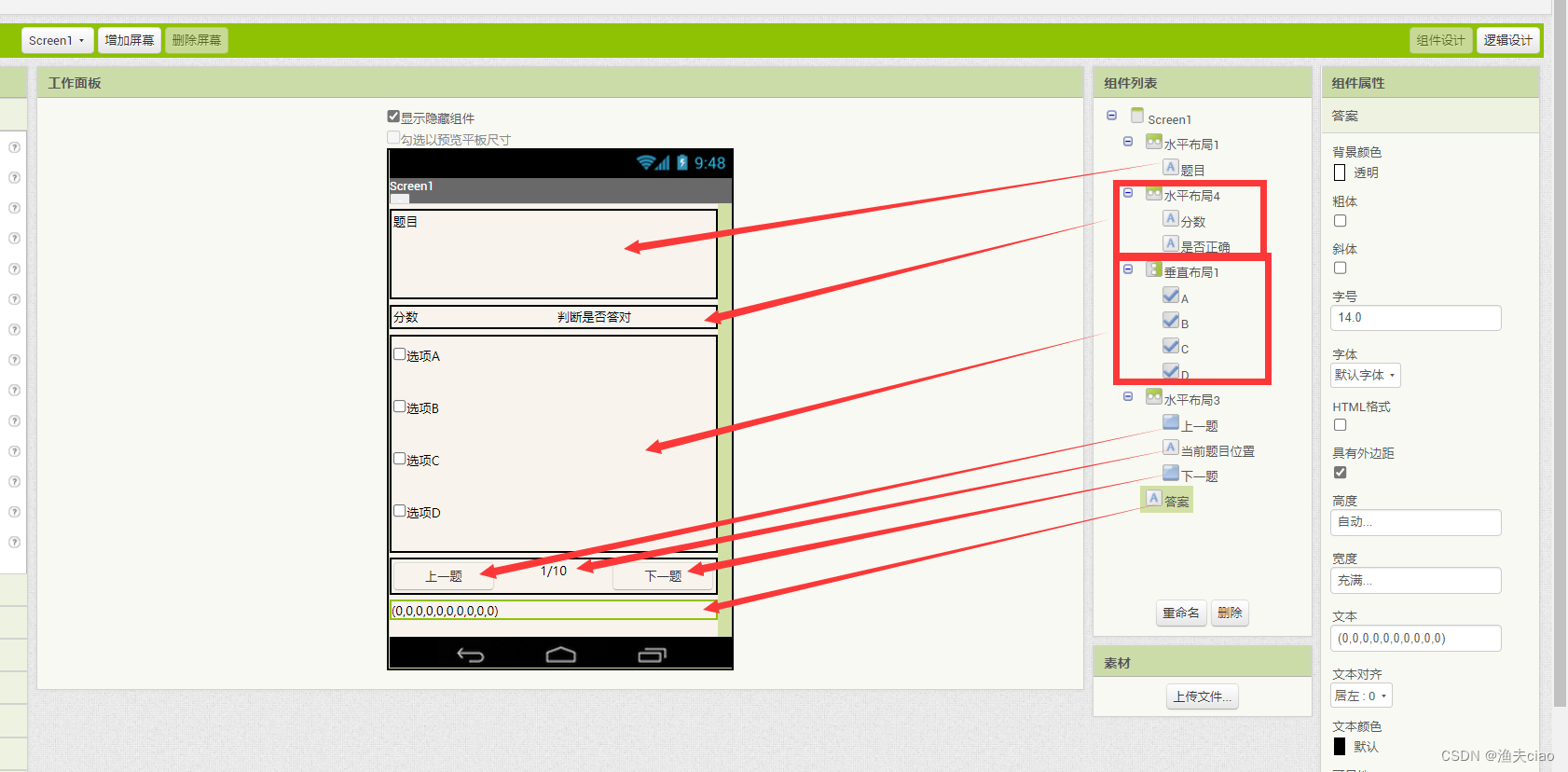Click the 下一题 button icon in tree

pyautogui.click(x=1171, y=473)
